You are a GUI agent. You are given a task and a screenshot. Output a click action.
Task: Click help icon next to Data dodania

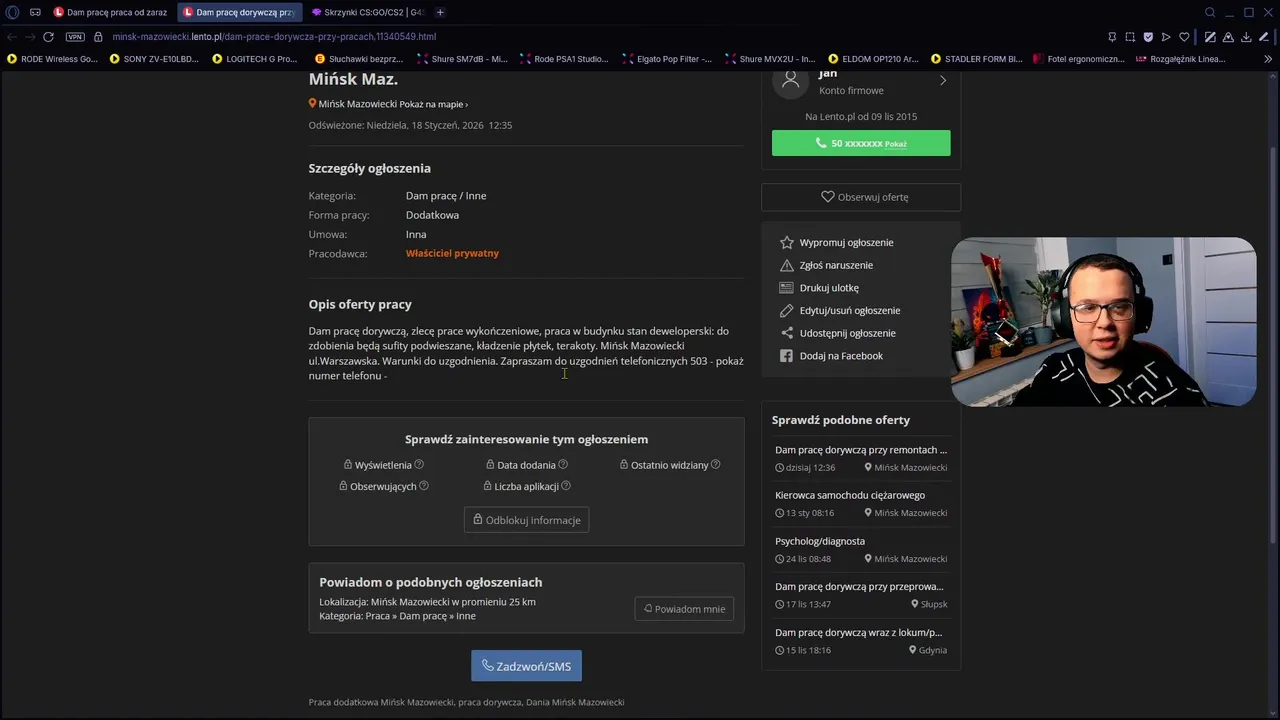click(563, 464)
